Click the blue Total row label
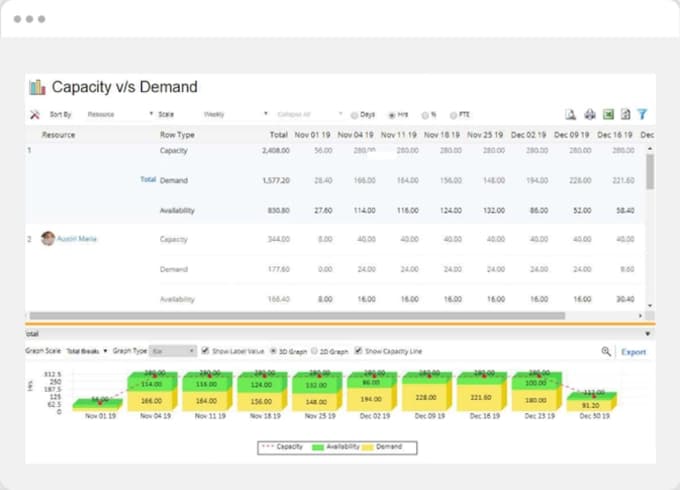This screenshot has height=490, width=680. (x=148, y=179)
